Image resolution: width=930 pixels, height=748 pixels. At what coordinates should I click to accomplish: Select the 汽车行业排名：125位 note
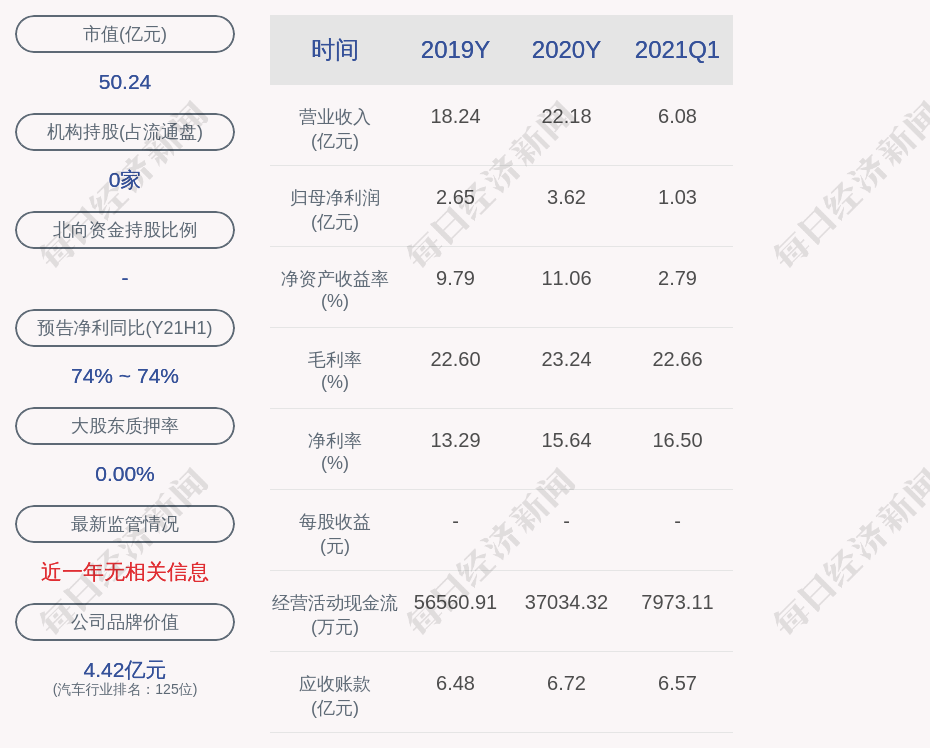(125, 689)
